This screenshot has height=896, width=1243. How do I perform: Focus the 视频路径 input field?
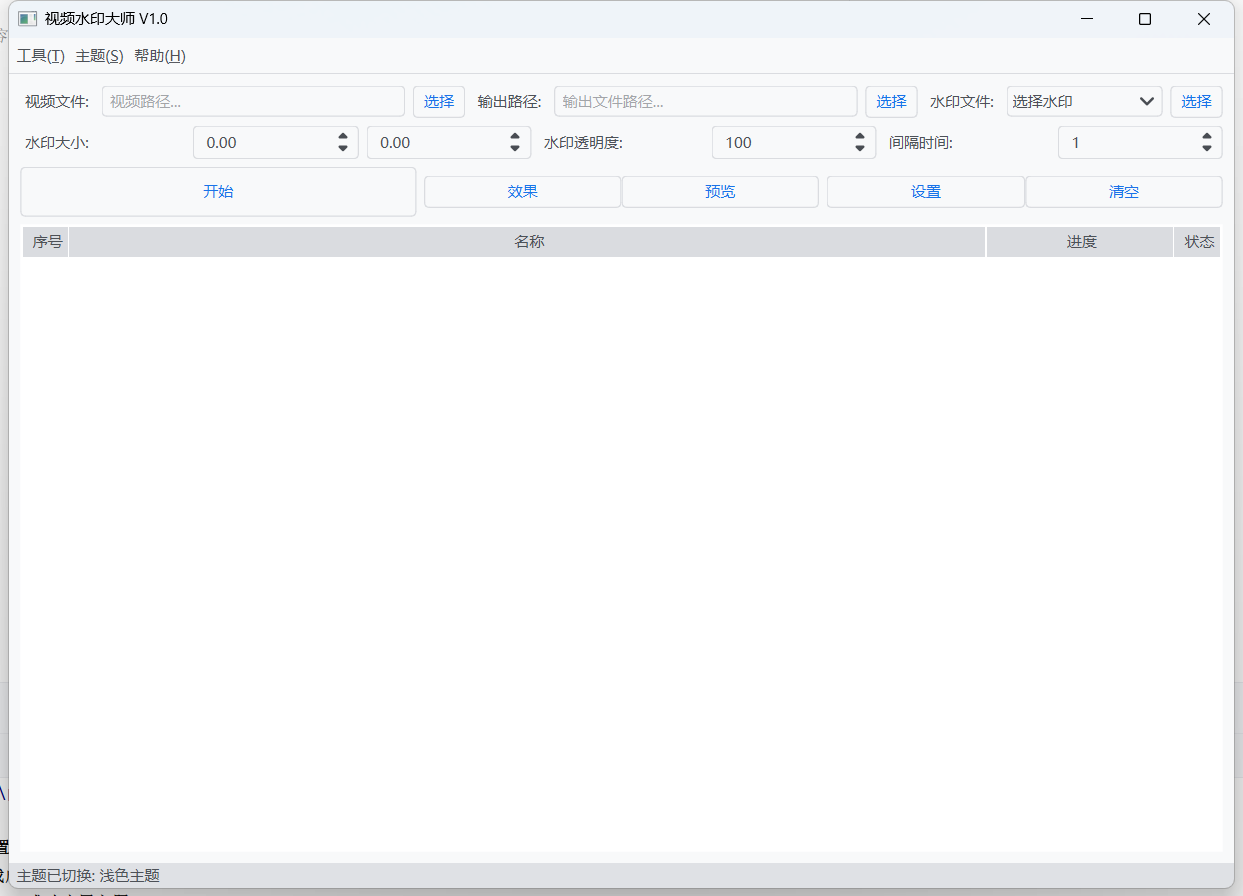coord(253,101)
